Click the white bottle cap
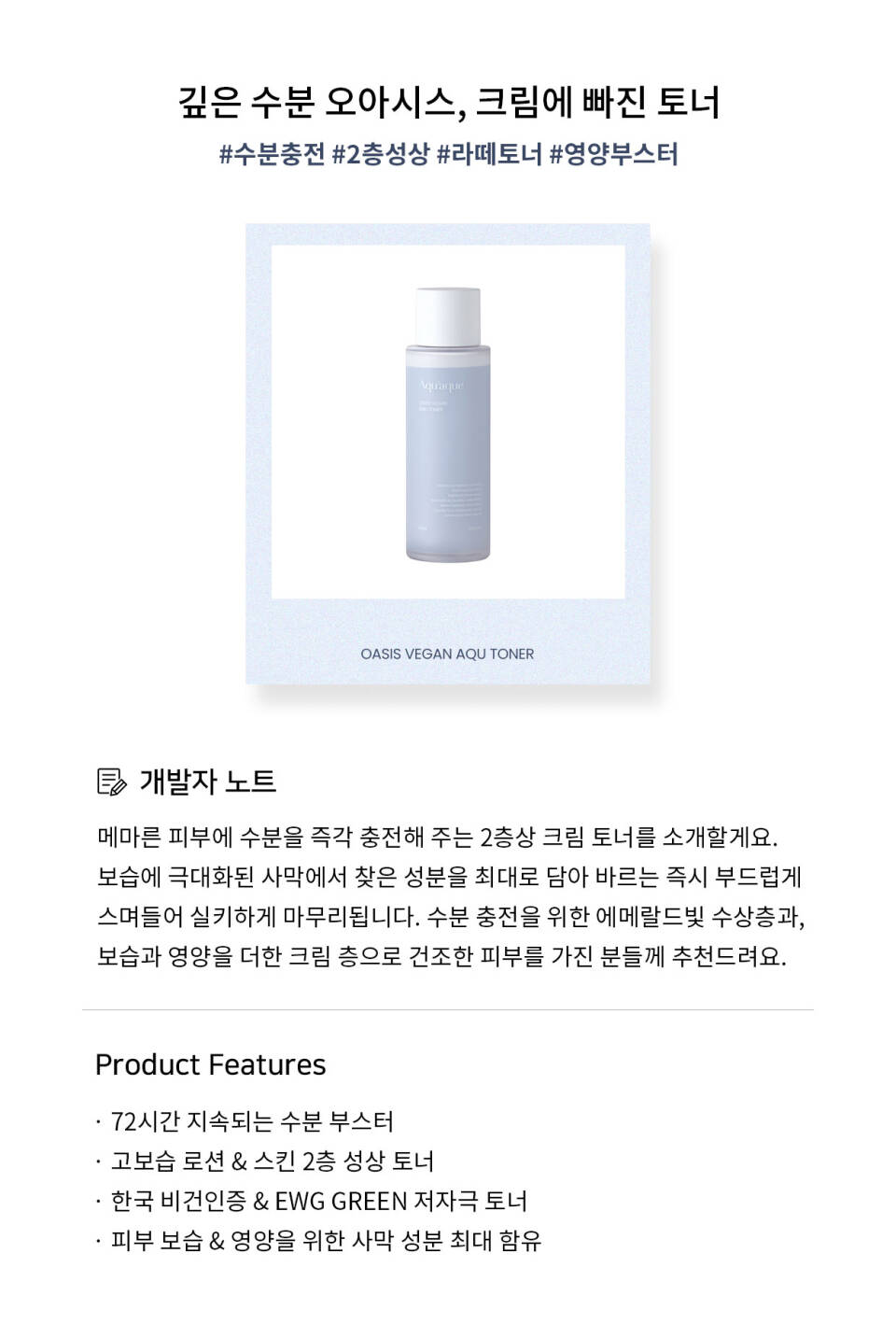Viewport: 896px width, 1338px height. tap(448, 315)
